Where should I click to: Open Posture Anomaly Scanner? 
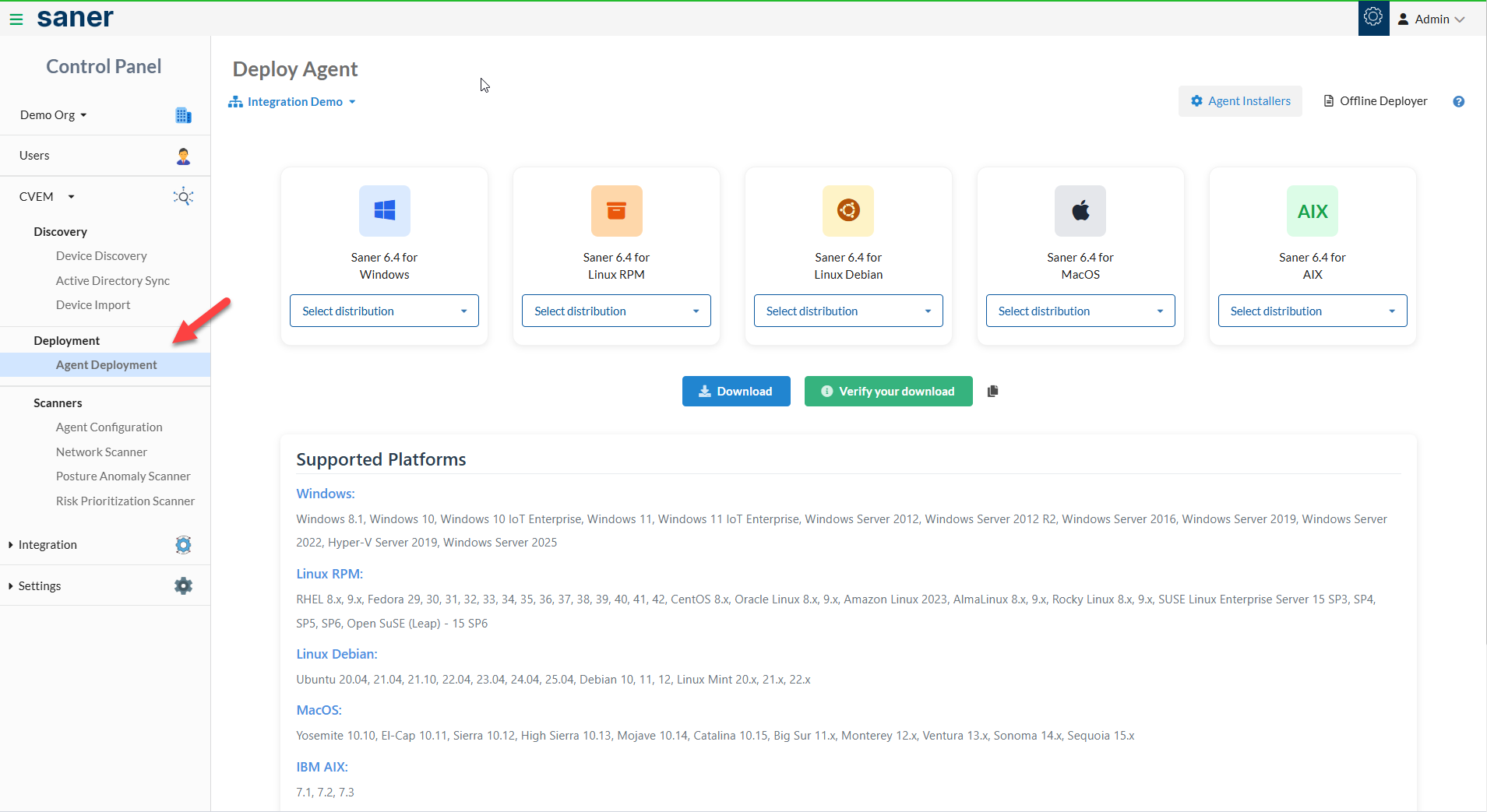[123, 476]
